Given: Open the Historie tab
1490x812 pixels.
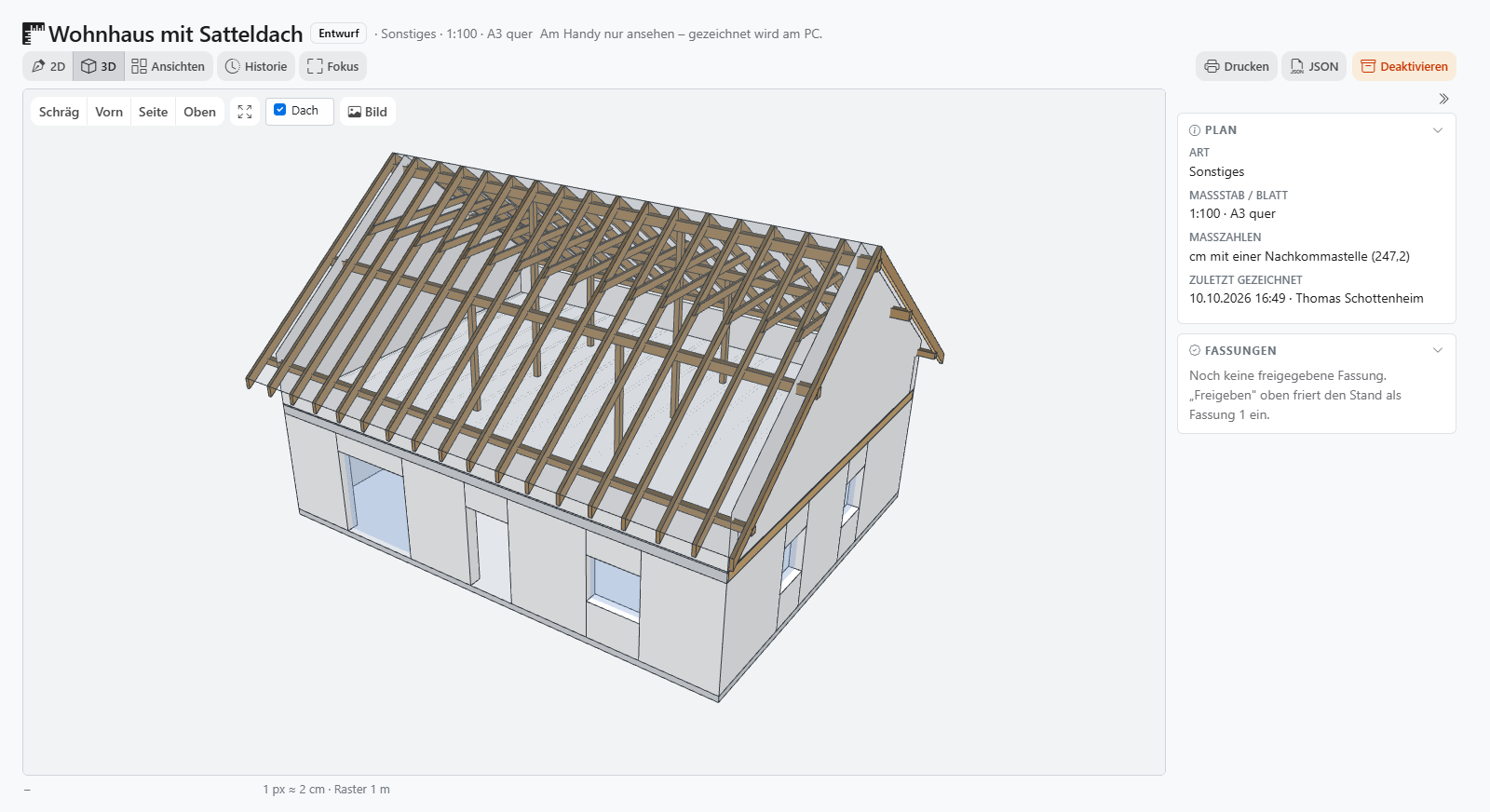Looking at the screenshot, I should pos(256,66).
